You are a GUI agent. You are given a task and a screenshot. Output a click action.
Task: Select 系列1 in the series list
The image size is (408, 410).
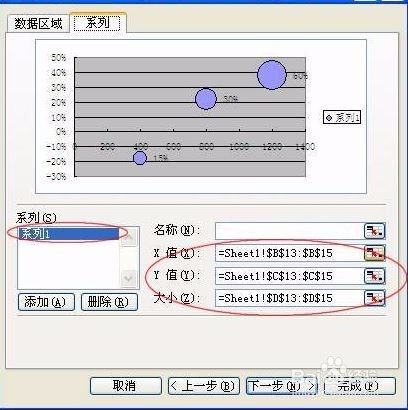69,233
